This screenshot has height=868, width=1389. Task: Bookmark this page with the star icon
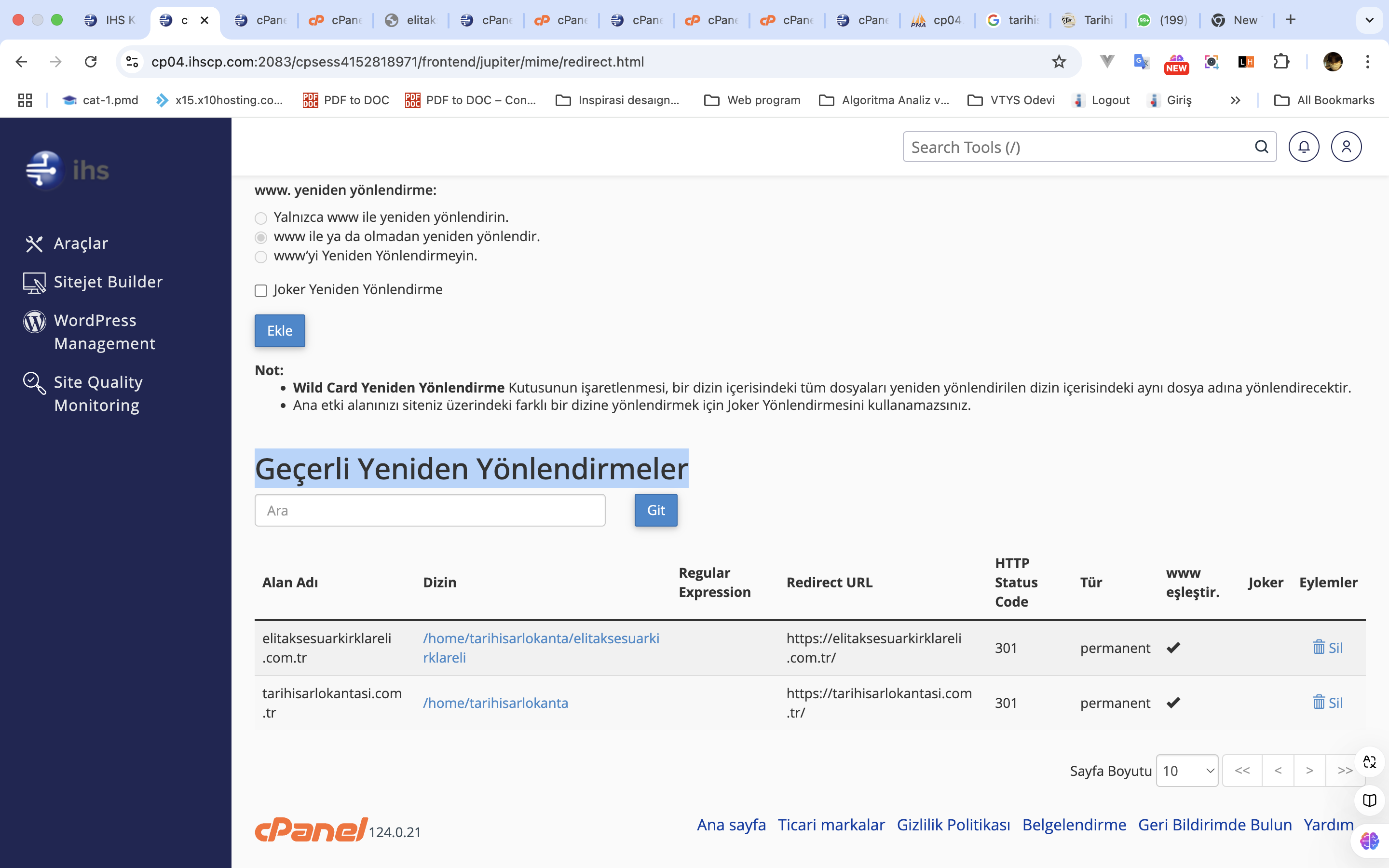(x=1059, y=61)
